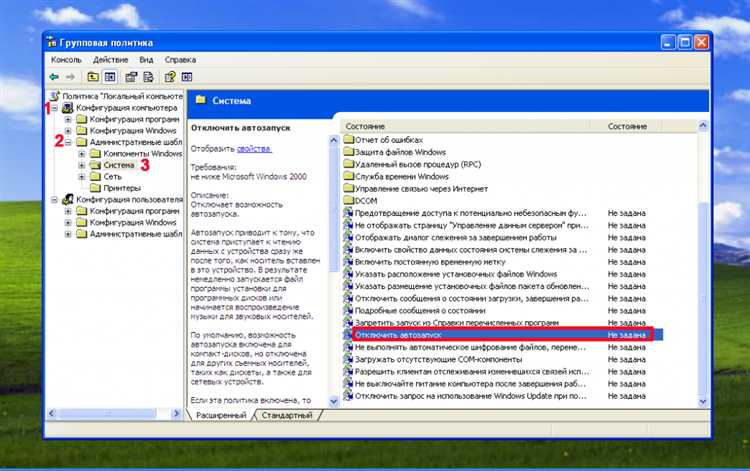Click the Политика "Локальный компьютер" root icon
This screenshot has width=750, height=471.
(55, 96)
